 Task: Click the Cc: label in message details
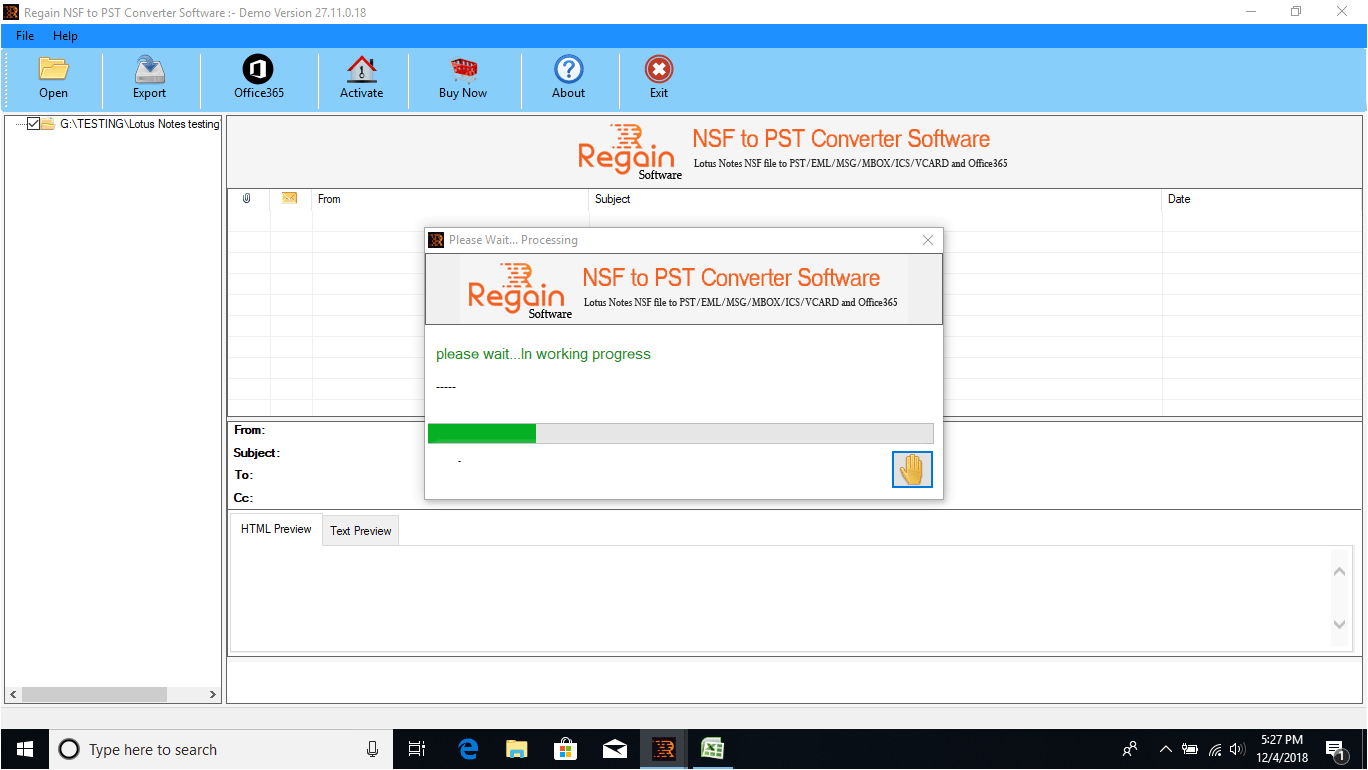click(243, 498)
